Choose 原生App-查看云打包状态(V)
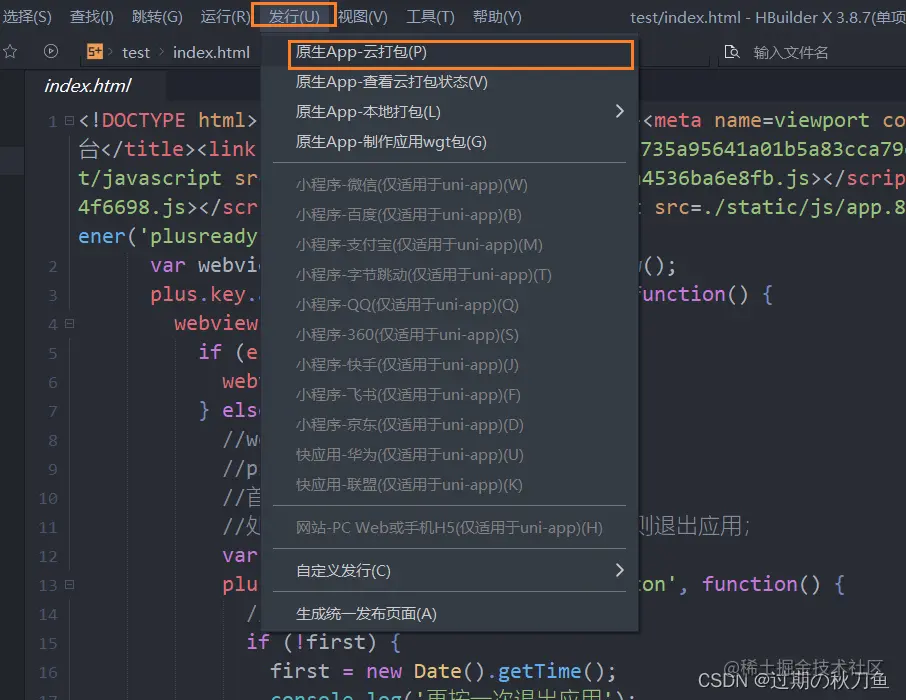Image resolution: width=906 pixels, height=700 pixels. tap(450, 82)
